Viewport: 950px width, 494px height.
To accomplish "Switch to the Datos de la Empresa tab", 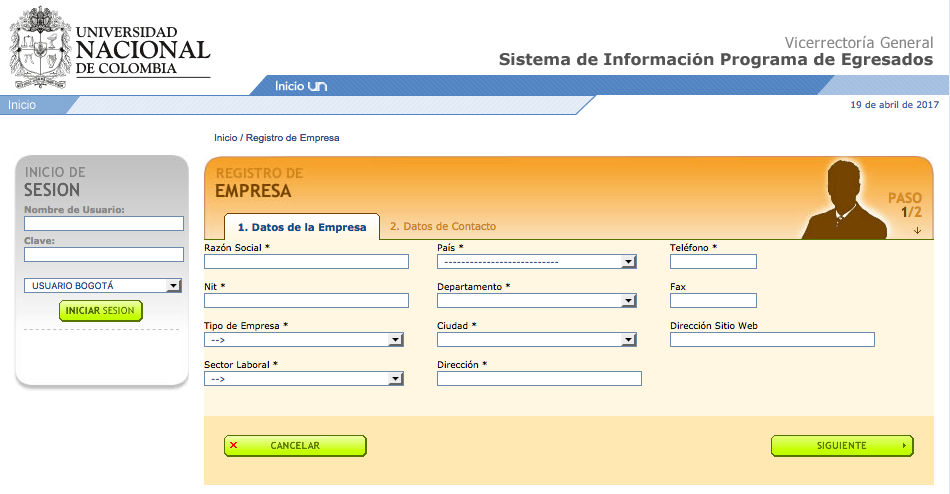I will pyautogui.click(x=302, y=227).
